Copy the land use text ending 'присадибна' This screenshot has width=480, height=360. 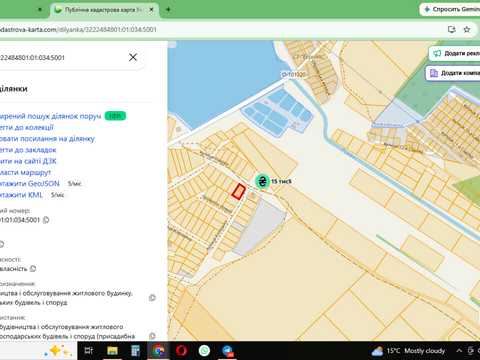(152, 336)
